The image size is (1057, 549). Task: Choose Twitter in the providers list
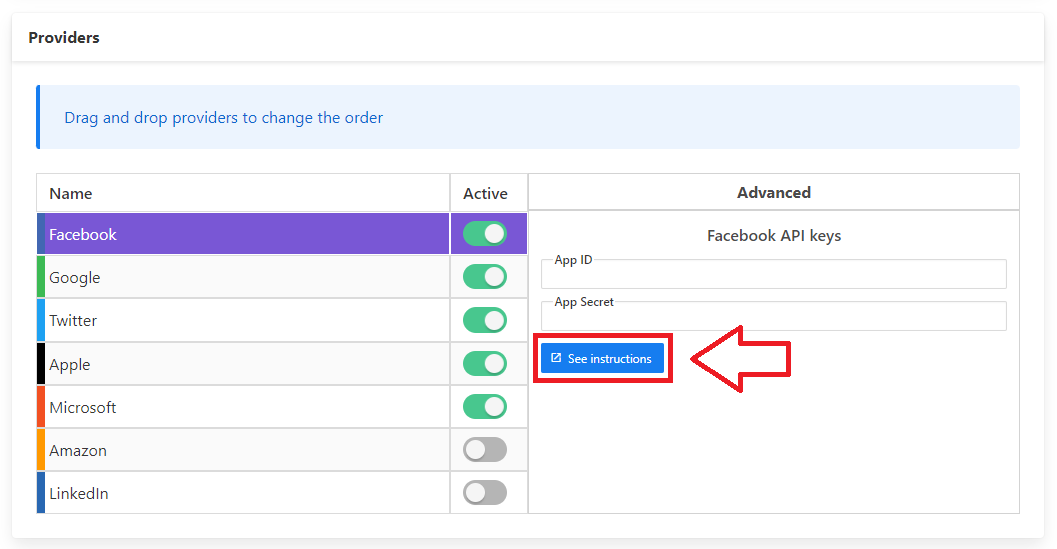(240, 320)
